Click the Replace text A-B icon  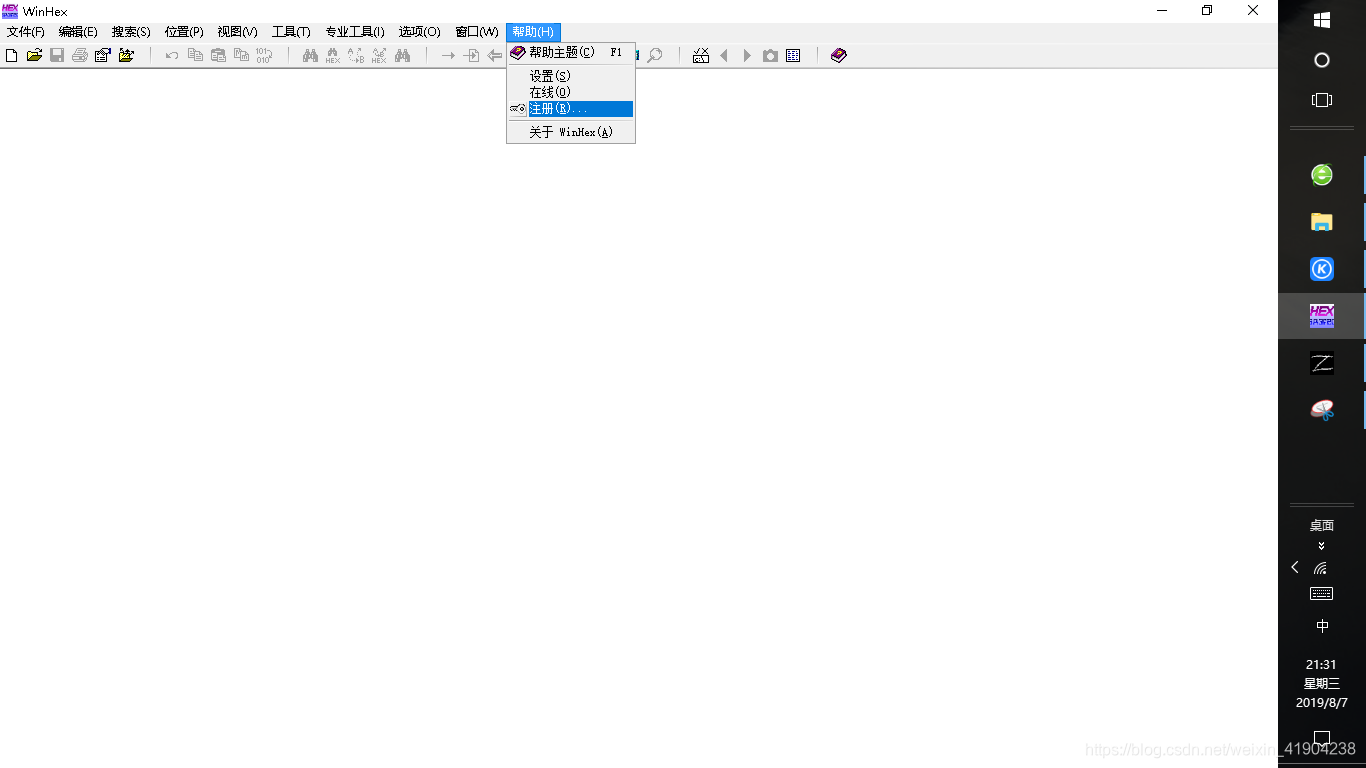click(x=356, y=56)
